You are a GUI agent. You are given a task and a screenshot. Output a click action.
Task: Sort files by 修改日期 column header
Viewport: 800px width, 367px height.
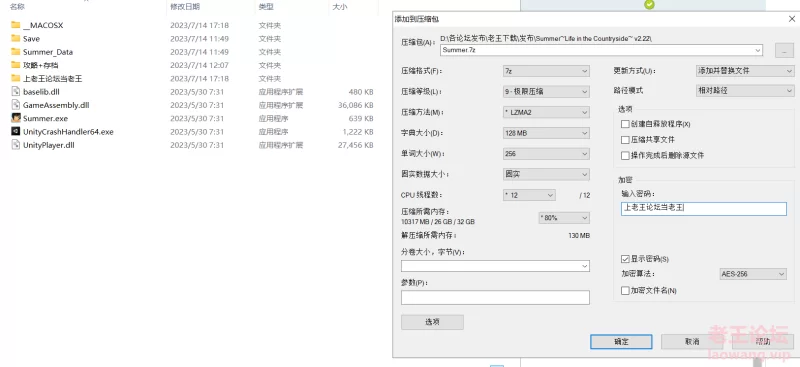tap(185, 7)
